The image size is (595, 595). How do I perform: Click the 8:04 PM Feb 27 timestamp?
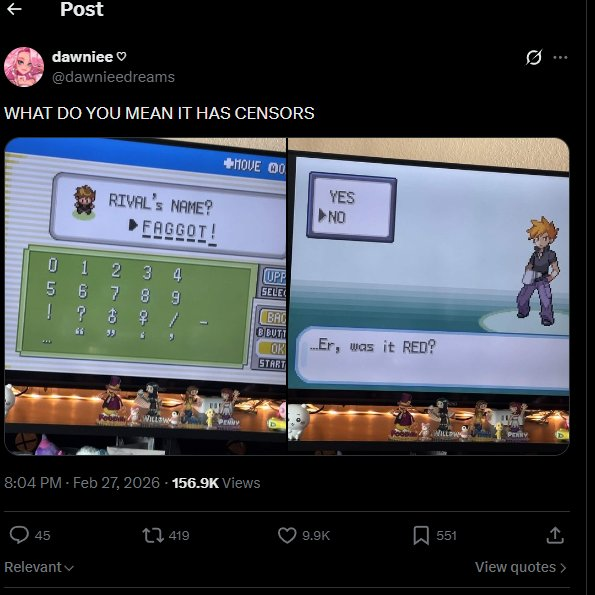pos(82,483)
